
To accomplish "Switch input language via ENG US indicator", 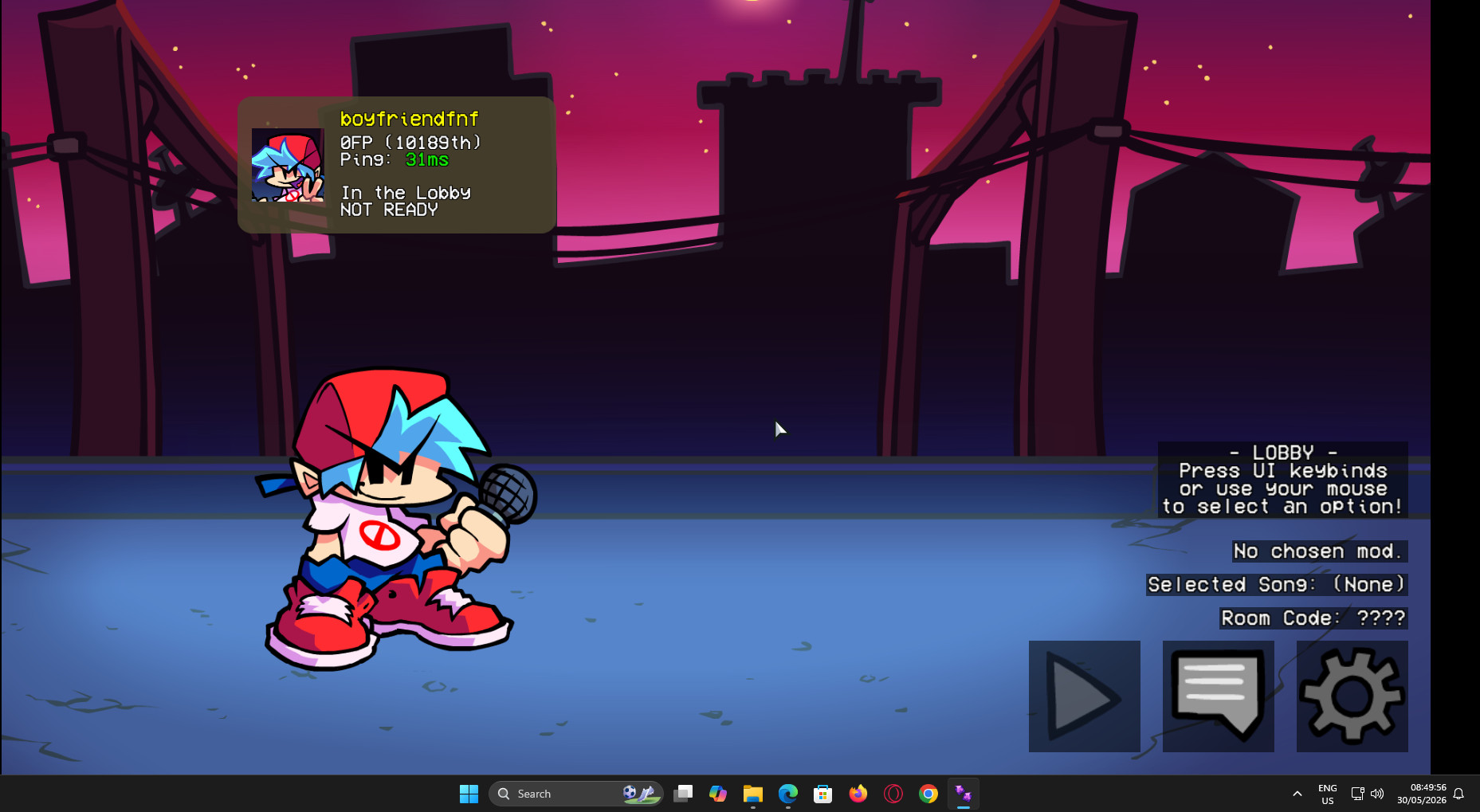I will tap(1328, 794).
